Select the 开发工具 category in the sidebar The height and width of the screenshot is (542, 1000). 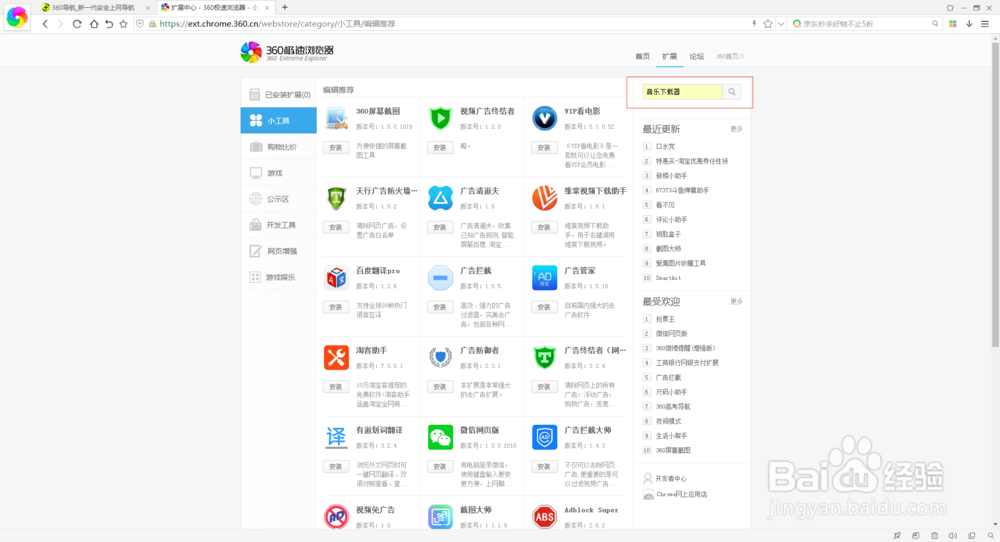[x=279, y=225]
